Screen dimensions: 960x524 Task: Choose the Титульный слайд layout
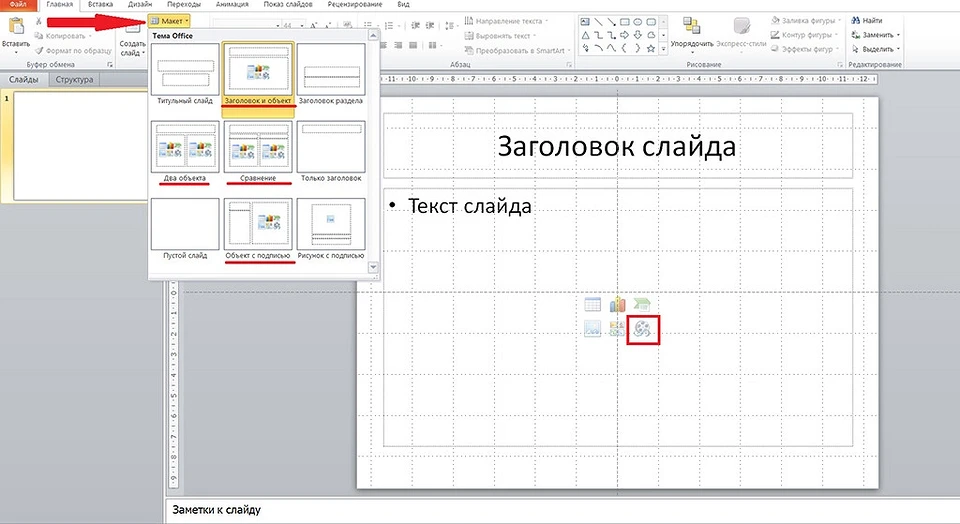click(185, 74)
